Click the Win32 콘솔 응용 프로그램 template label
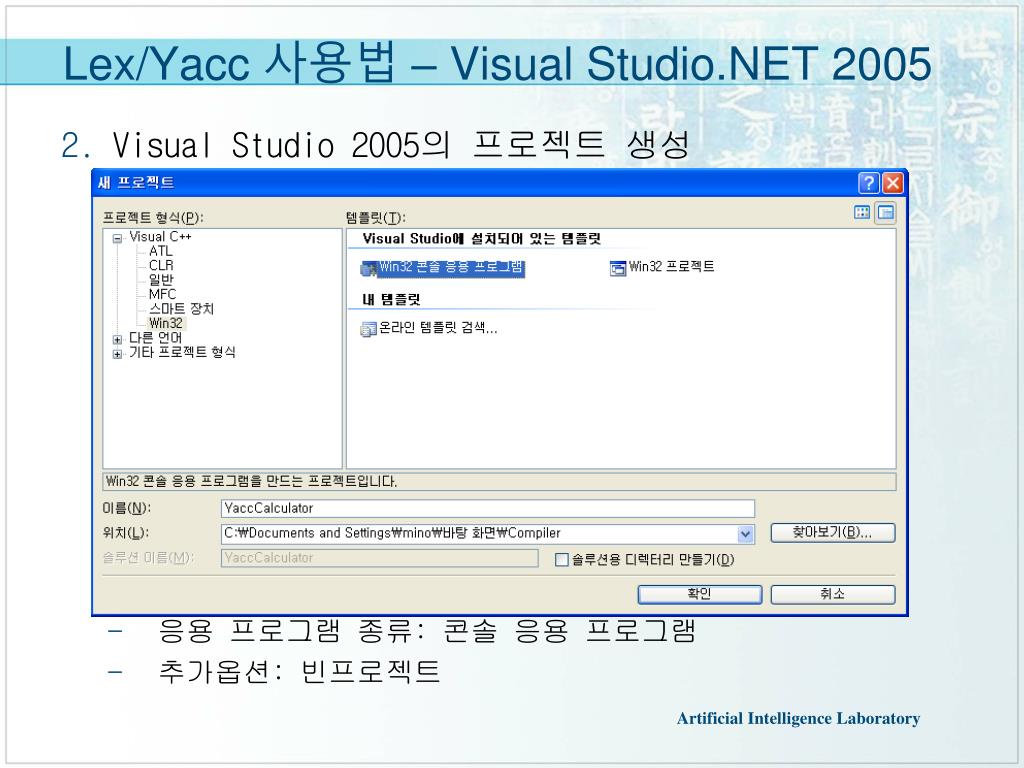Viewport: 1024px width, 768px height. point(451,267)
